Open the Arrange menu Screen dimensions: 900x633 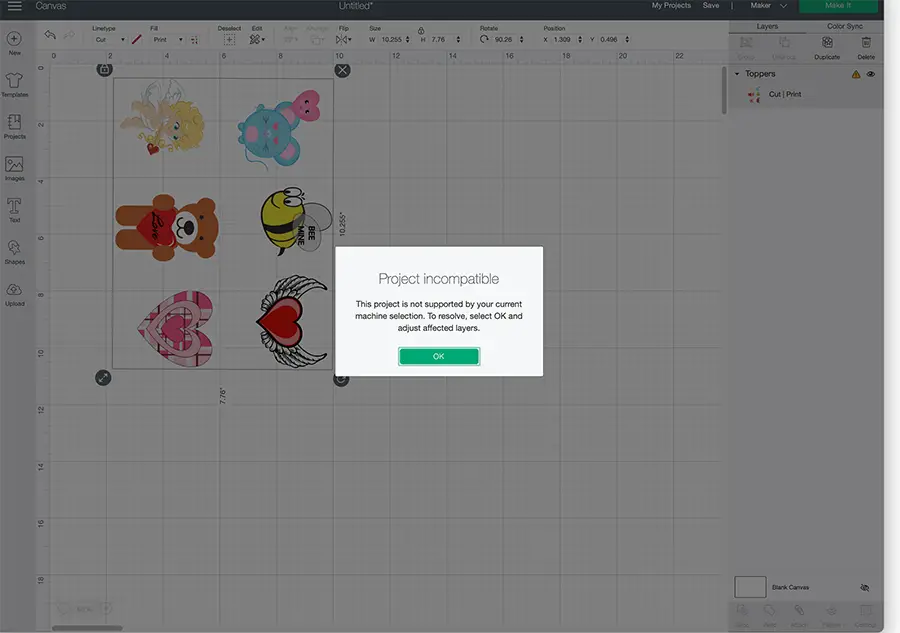(x=317, y=40)
